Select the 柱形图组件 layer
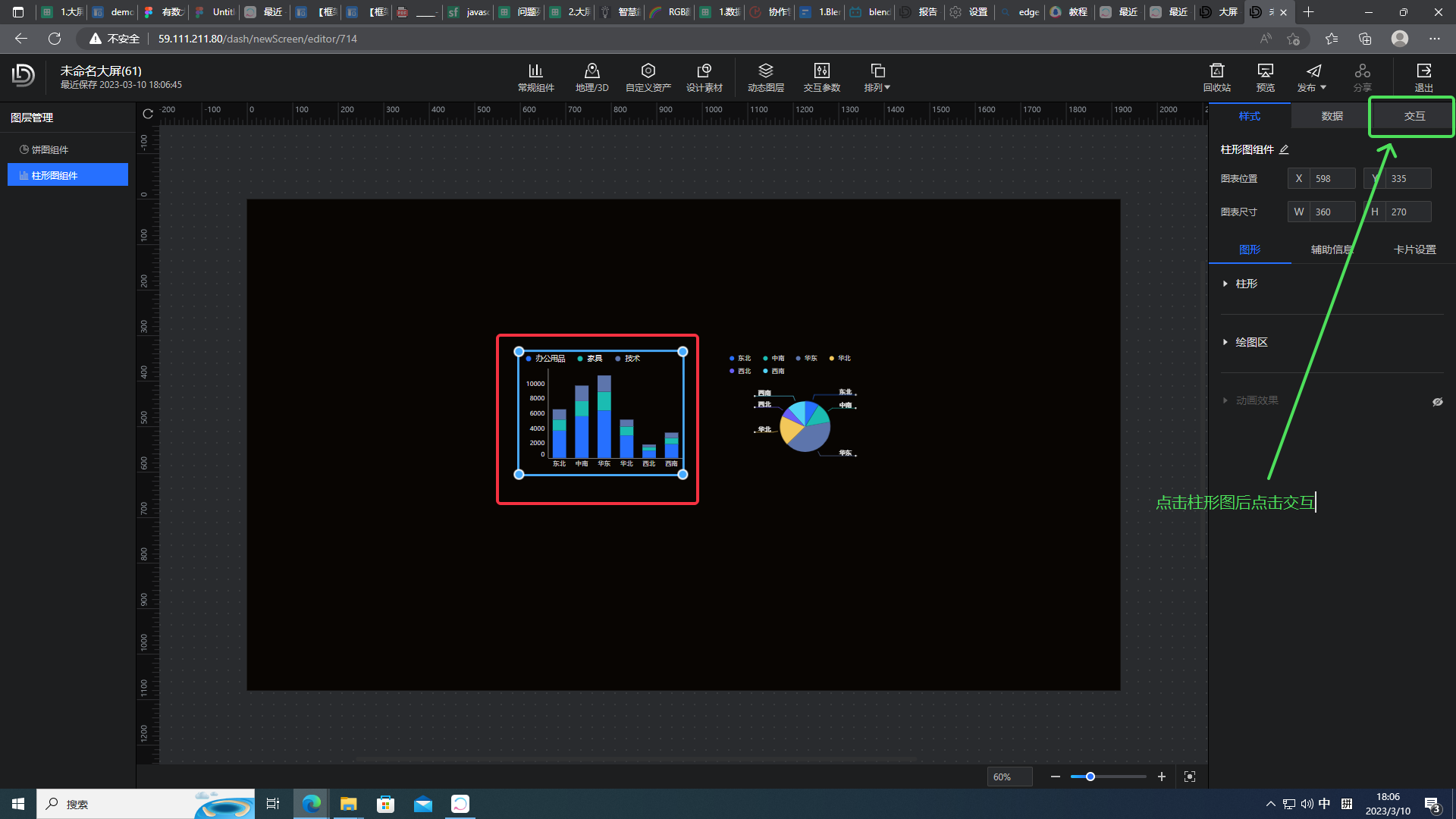Screen dimensions: 1456x819 click(x=67, y=175)
